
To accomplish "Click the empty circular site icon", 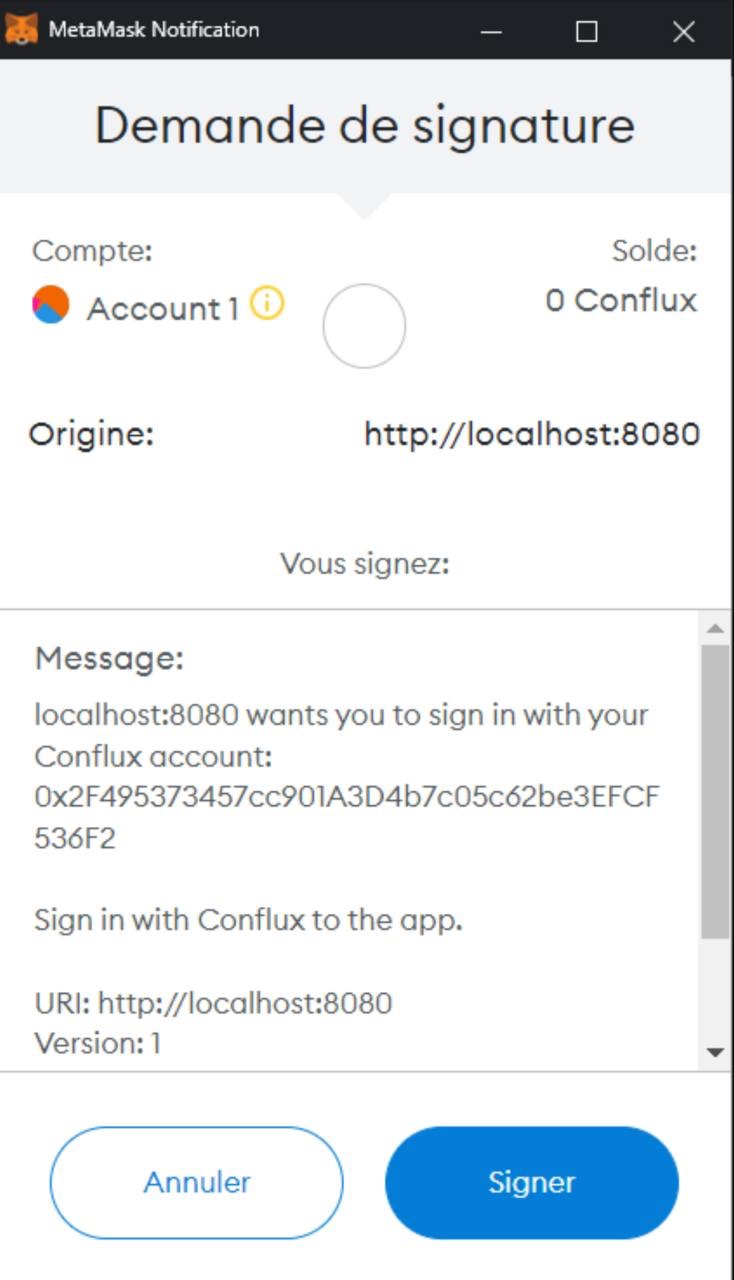I will (364, 326).
